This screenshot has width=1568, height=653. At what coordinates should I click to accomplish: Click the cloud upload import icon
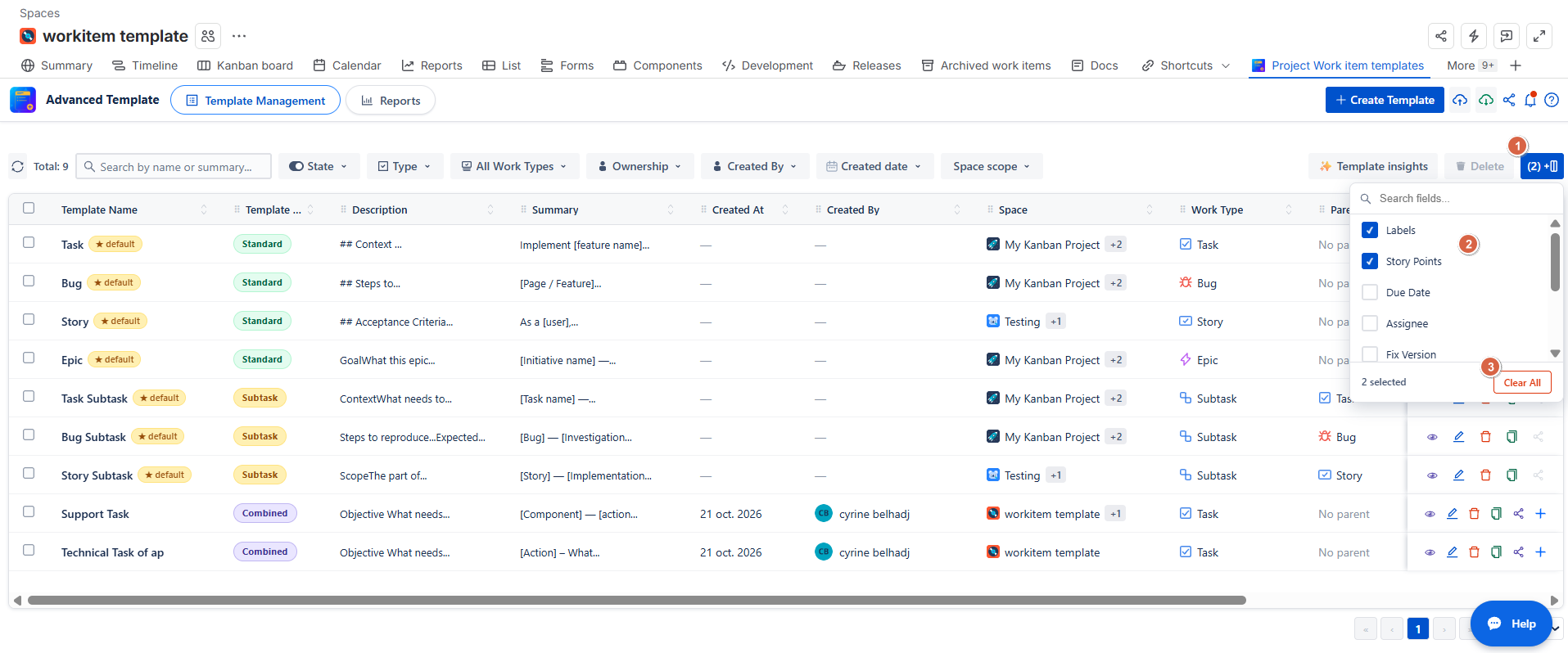point(1460,100)
